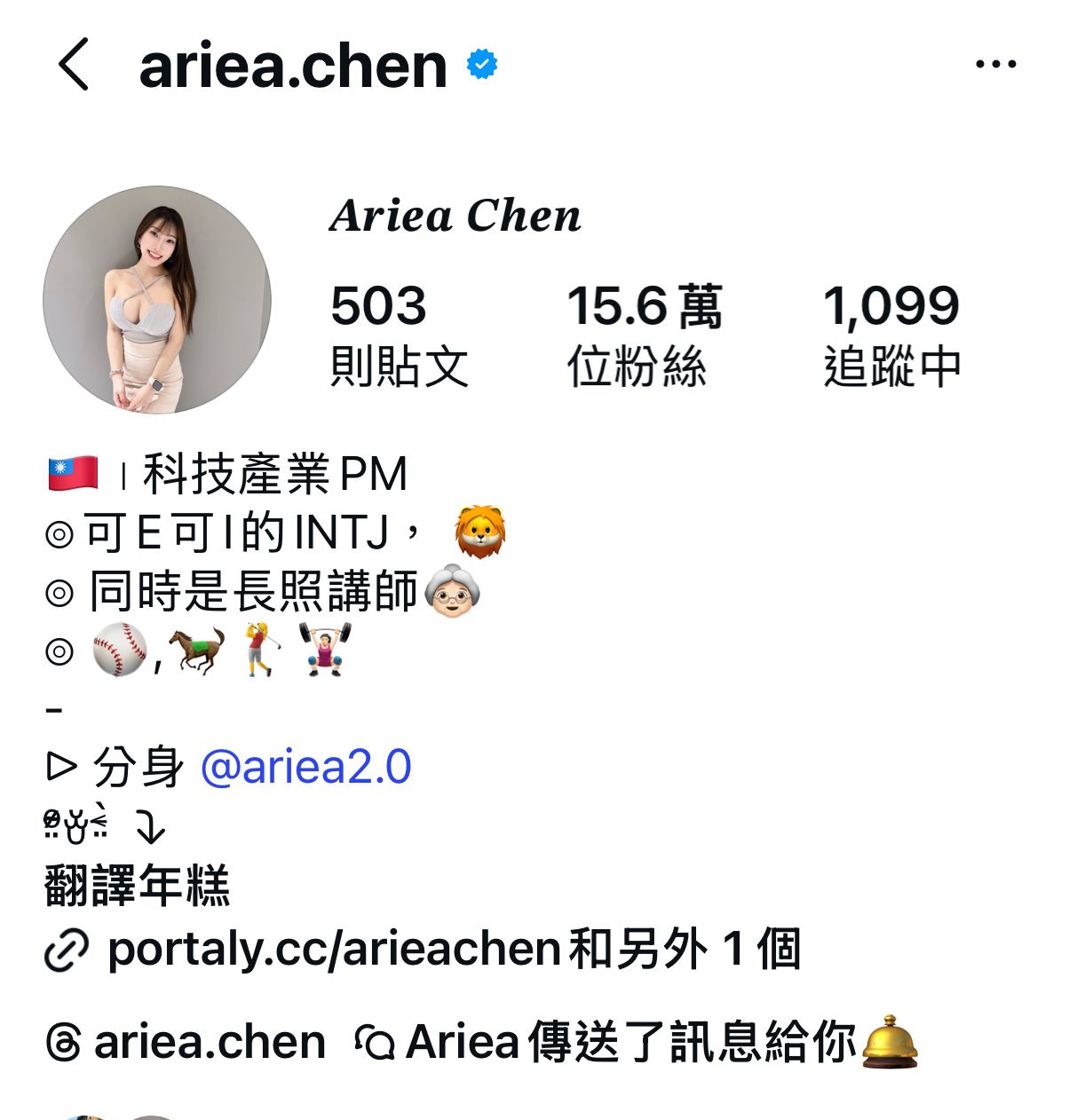Tap the lion emoji in the bio
Screen dimensions: 1069x1120
479,532
